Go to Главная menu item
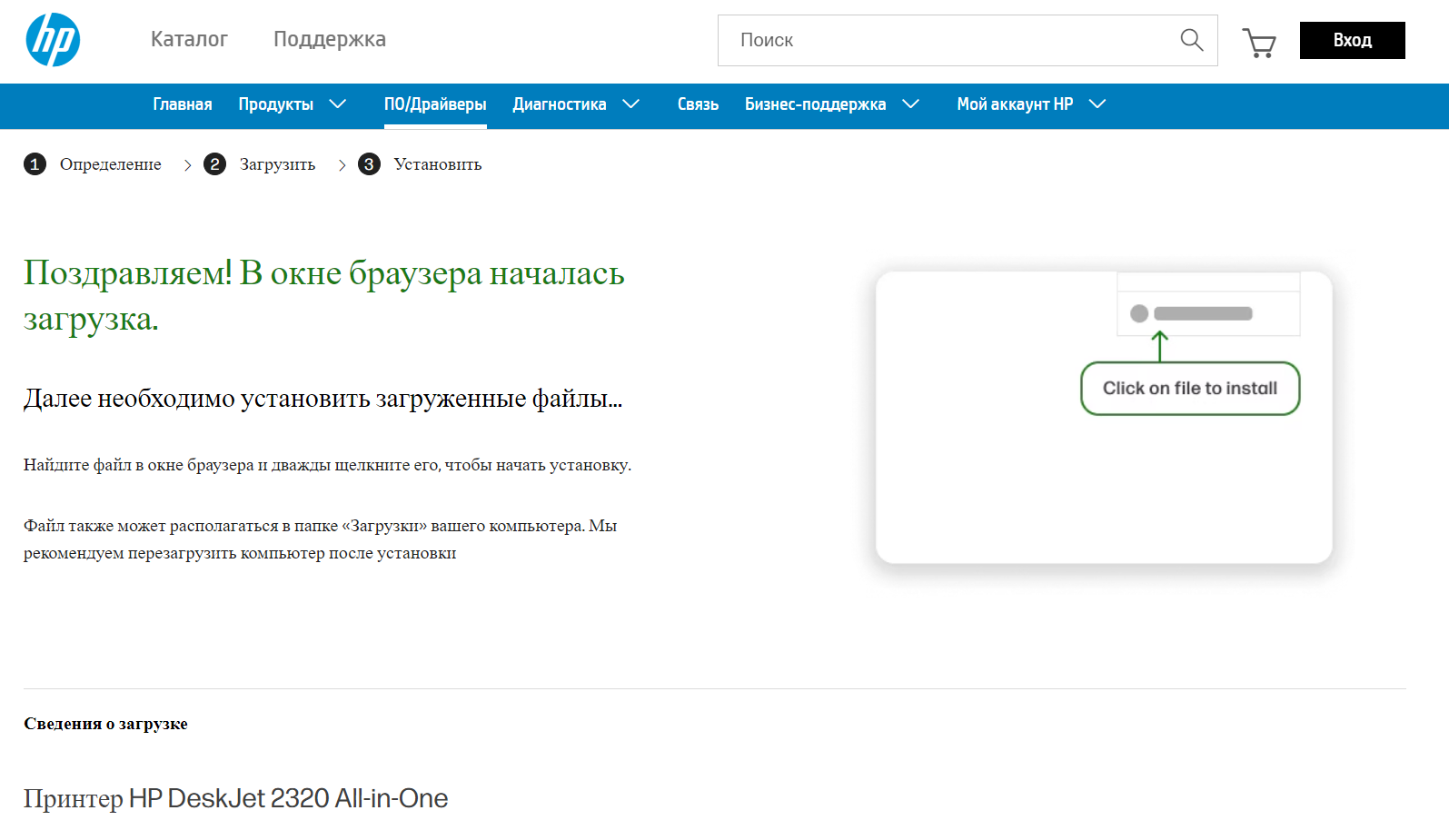 point(183,104)
